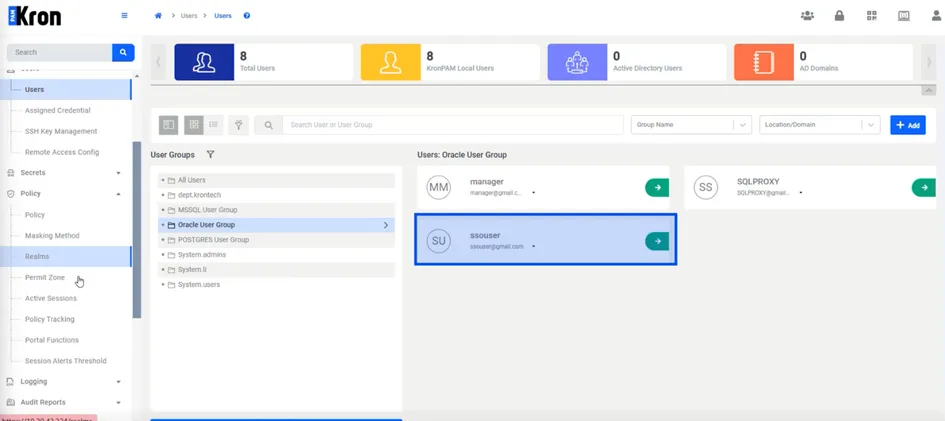Open Assigned Credential in sidebar
Image resolution: width=945 pixels, height=421 pixels.
point(58,111)
